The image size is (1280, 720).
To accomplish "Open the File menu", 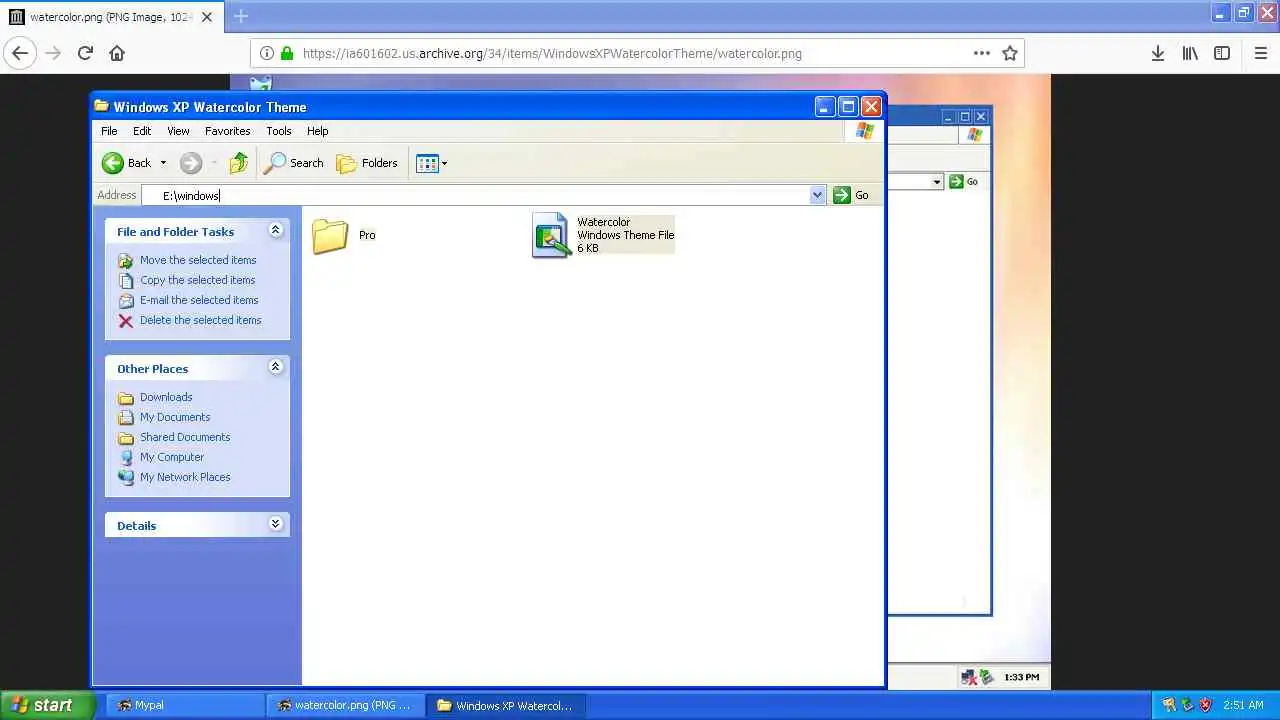I will tap(109, 131).
